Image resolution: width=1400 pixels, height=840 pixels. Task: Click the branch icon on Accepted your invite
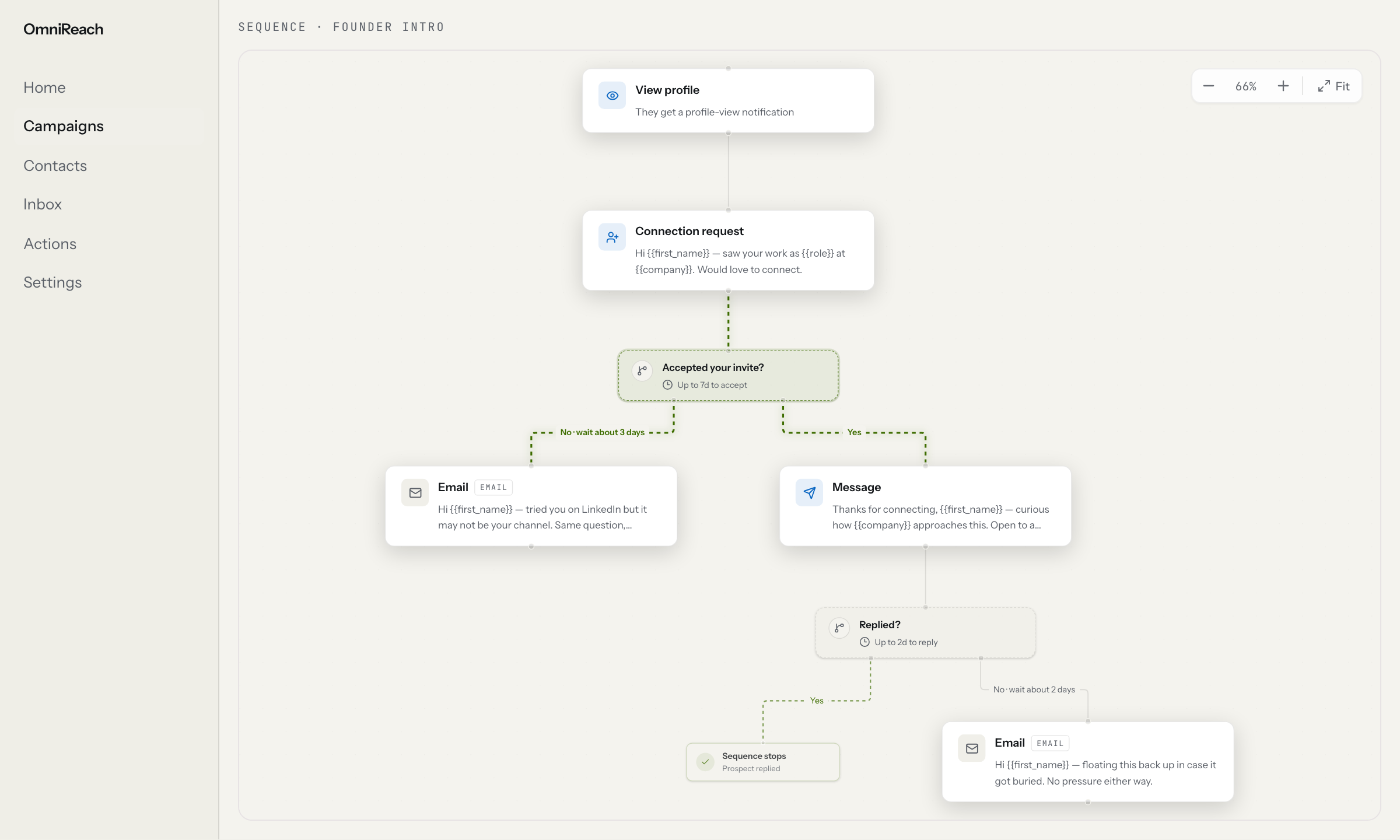click(642, 370)
